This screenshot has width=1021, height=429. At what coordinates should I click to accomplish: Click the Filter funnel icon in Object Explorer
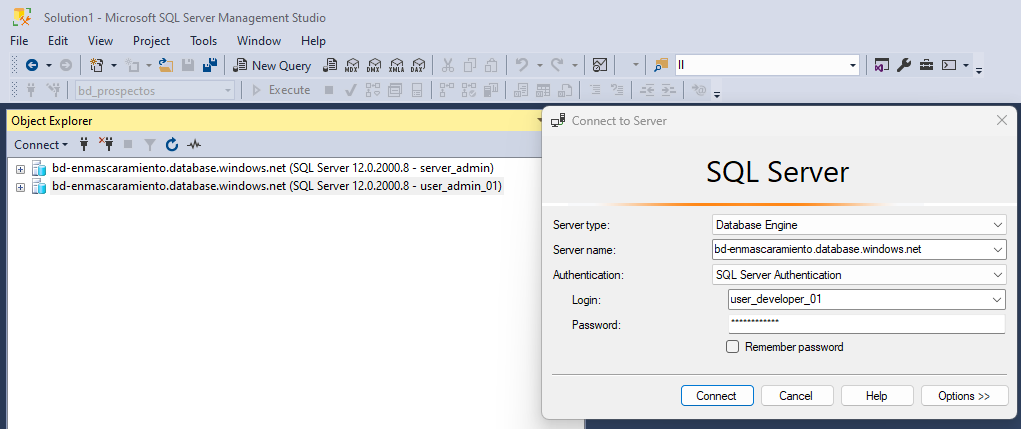tap(150, 145)
